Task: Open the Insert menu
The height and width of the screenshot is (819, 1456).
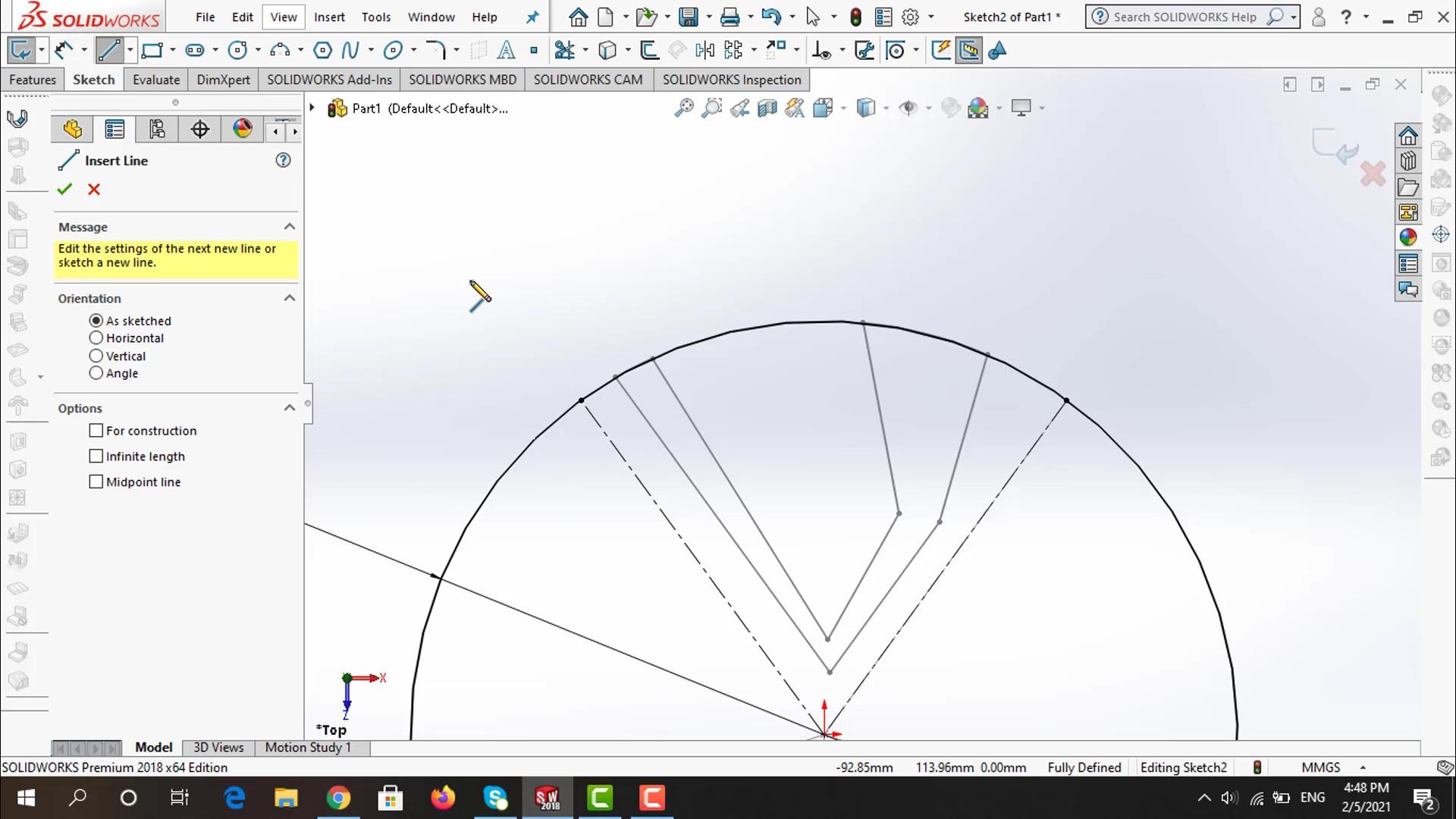Action: click(329, 17)
